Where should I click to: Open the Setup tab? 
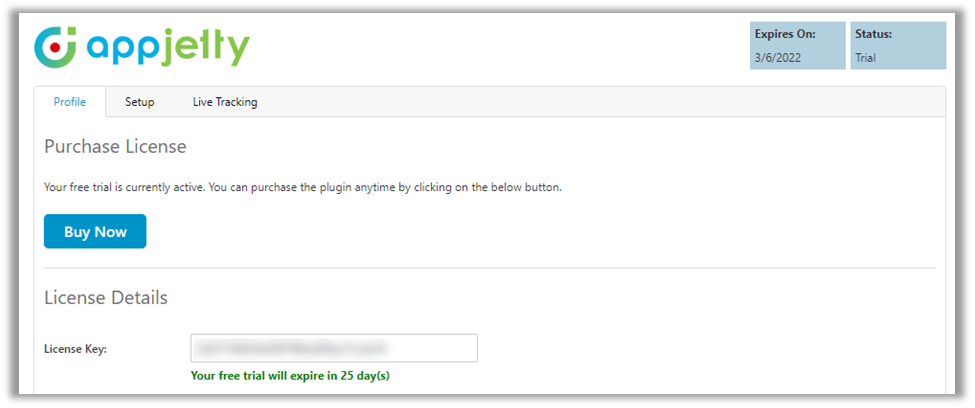140,102
